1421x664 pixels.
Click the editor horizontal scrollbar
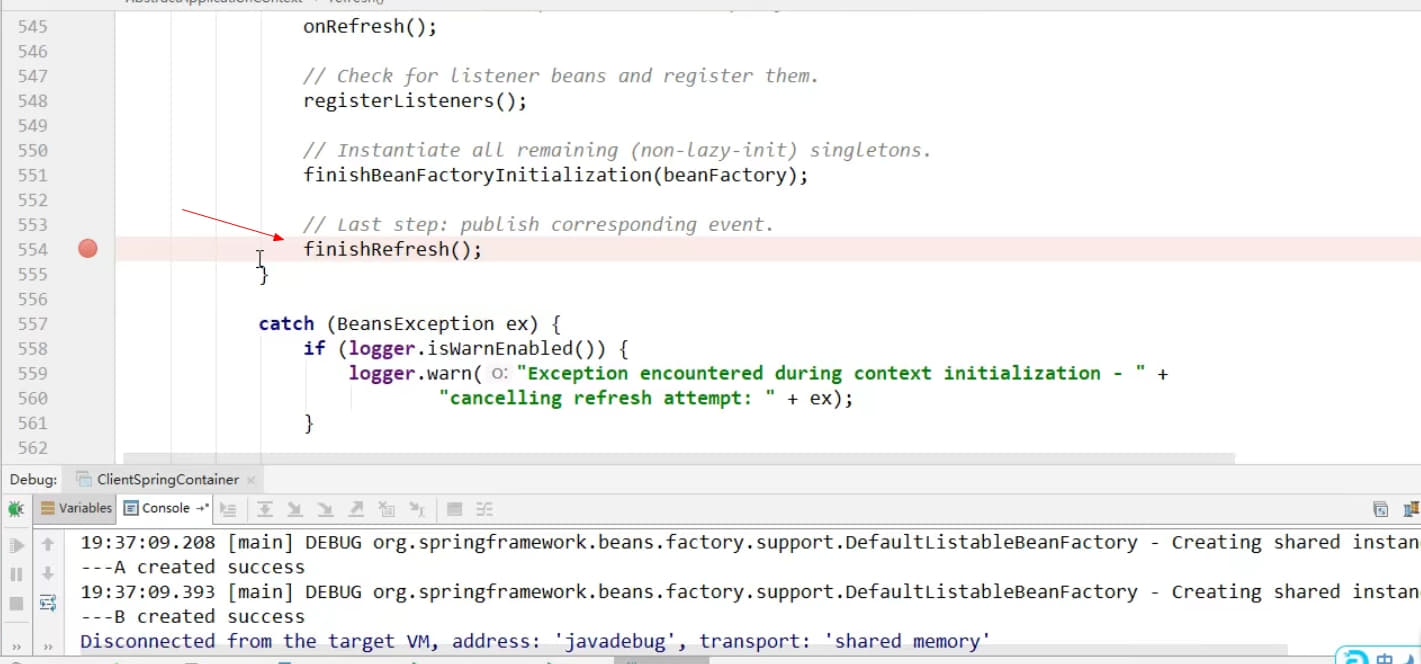click(678, 458)
